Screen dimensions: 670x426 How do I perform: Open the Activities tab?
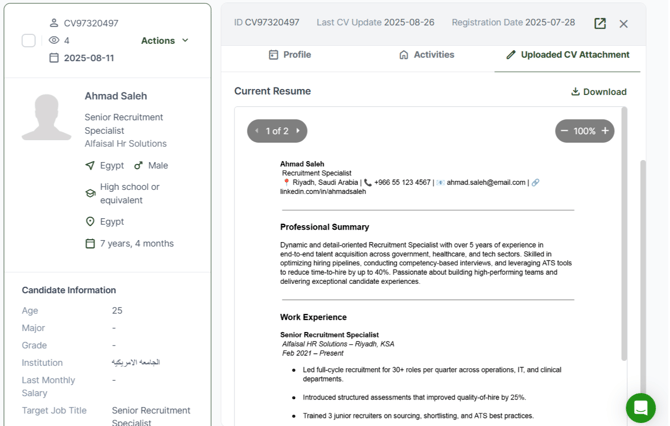[426, 55]
